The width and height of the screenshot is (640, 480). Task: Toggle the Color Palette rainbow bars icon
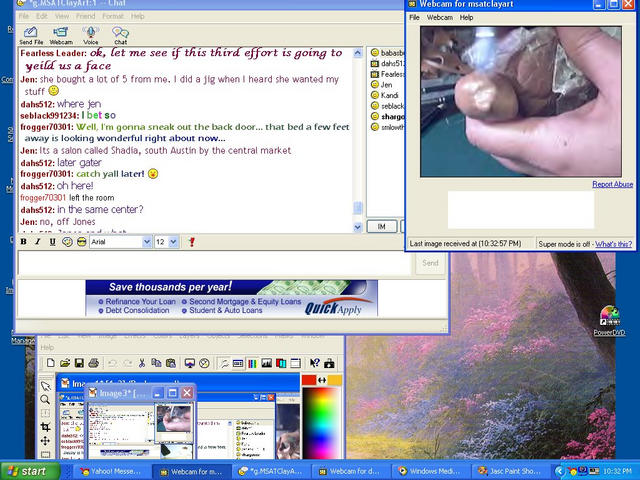252,363
